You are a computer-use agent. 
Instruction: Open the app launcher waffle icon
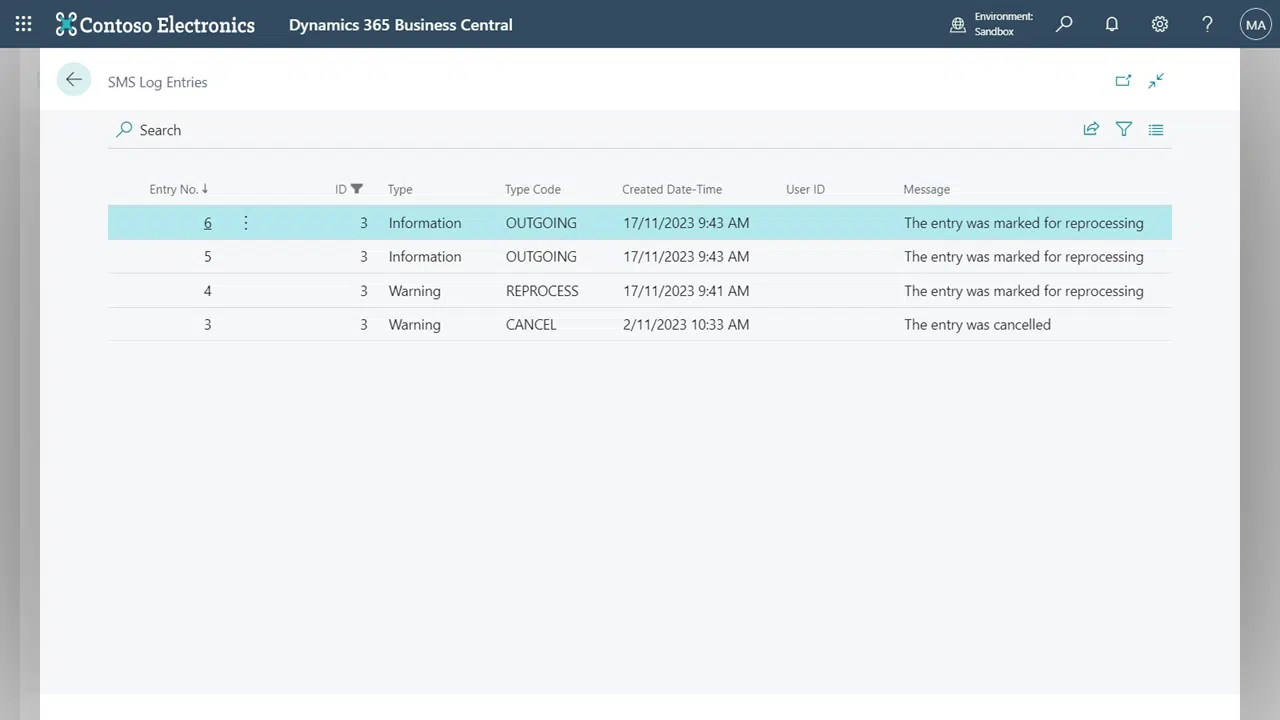[22, 24]
